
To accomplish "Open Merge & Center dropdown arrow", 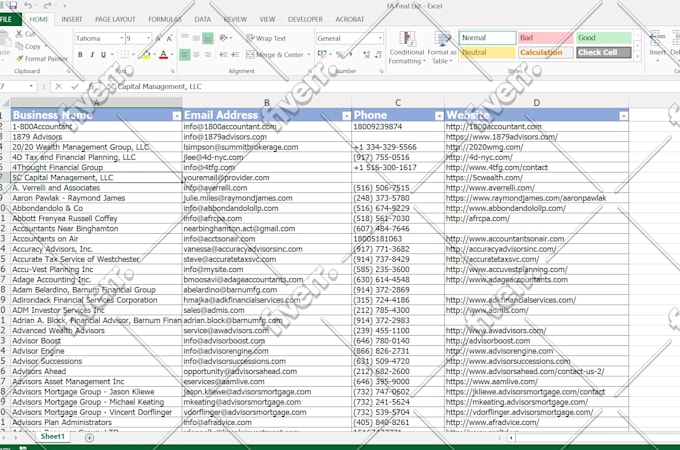I will point(309,55).
